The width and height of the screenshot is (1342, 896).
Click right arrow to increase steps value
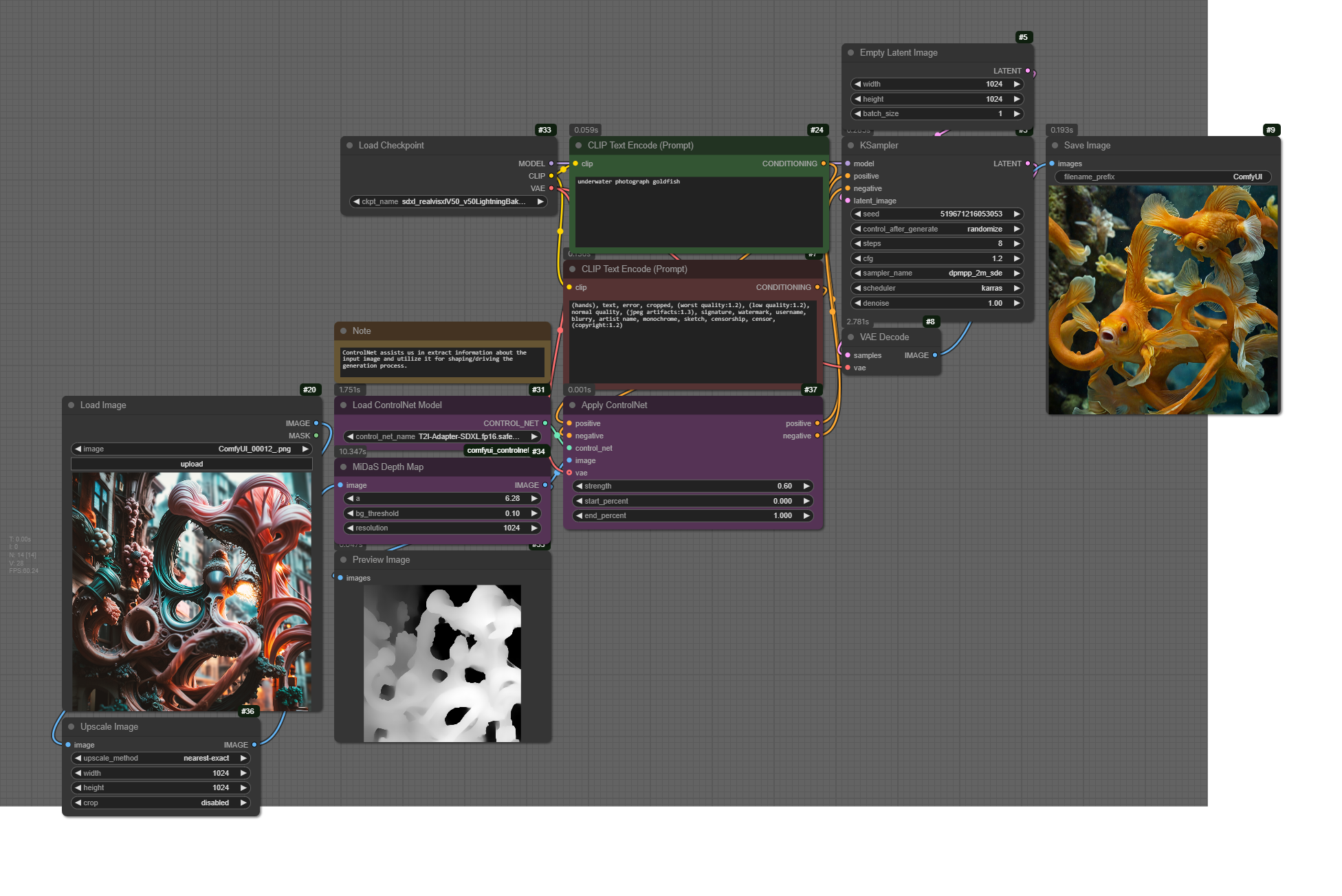point(1016,243)
